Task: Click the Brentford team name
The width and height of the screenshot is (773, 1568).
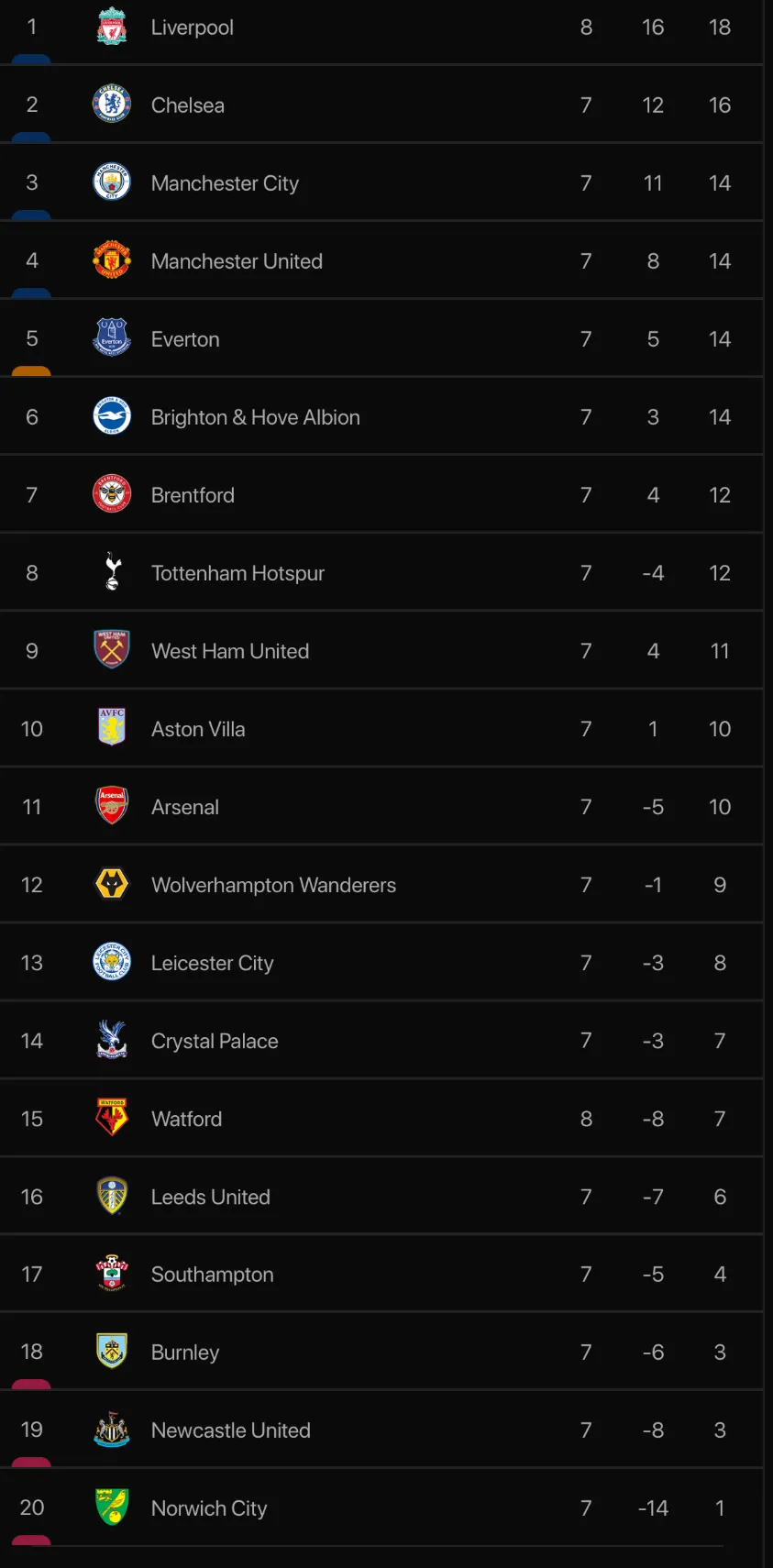Action: (x=193, y=495)
